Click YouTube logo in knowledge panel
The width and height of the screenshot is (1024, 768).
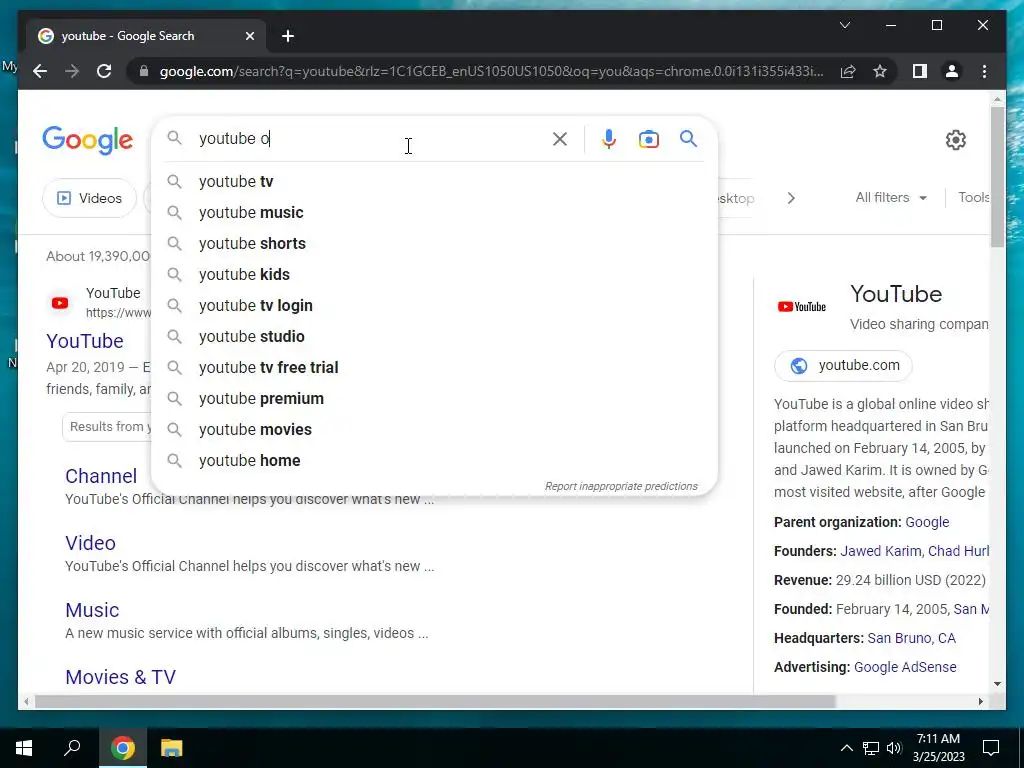[x=802, y=307]
